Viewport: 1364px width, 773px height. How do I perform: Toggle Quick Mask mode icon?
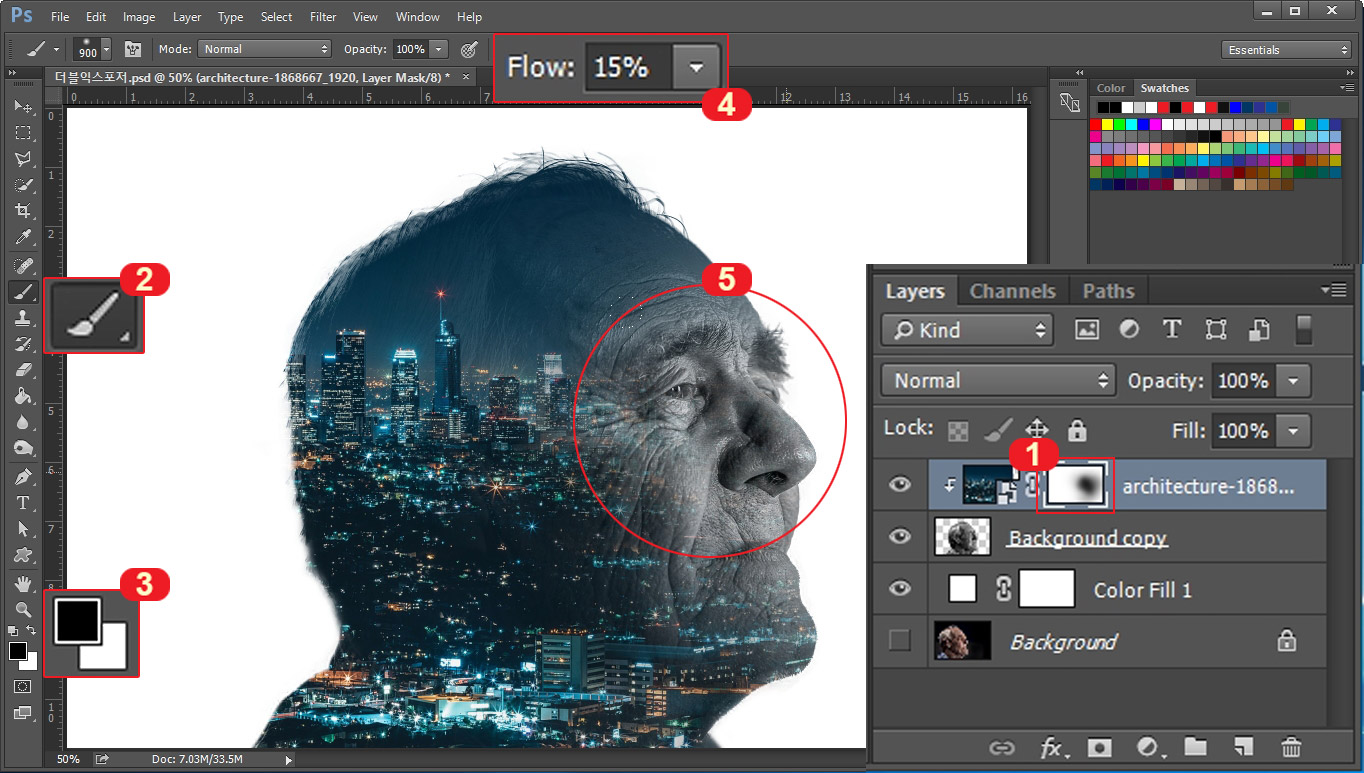[23, 687]
